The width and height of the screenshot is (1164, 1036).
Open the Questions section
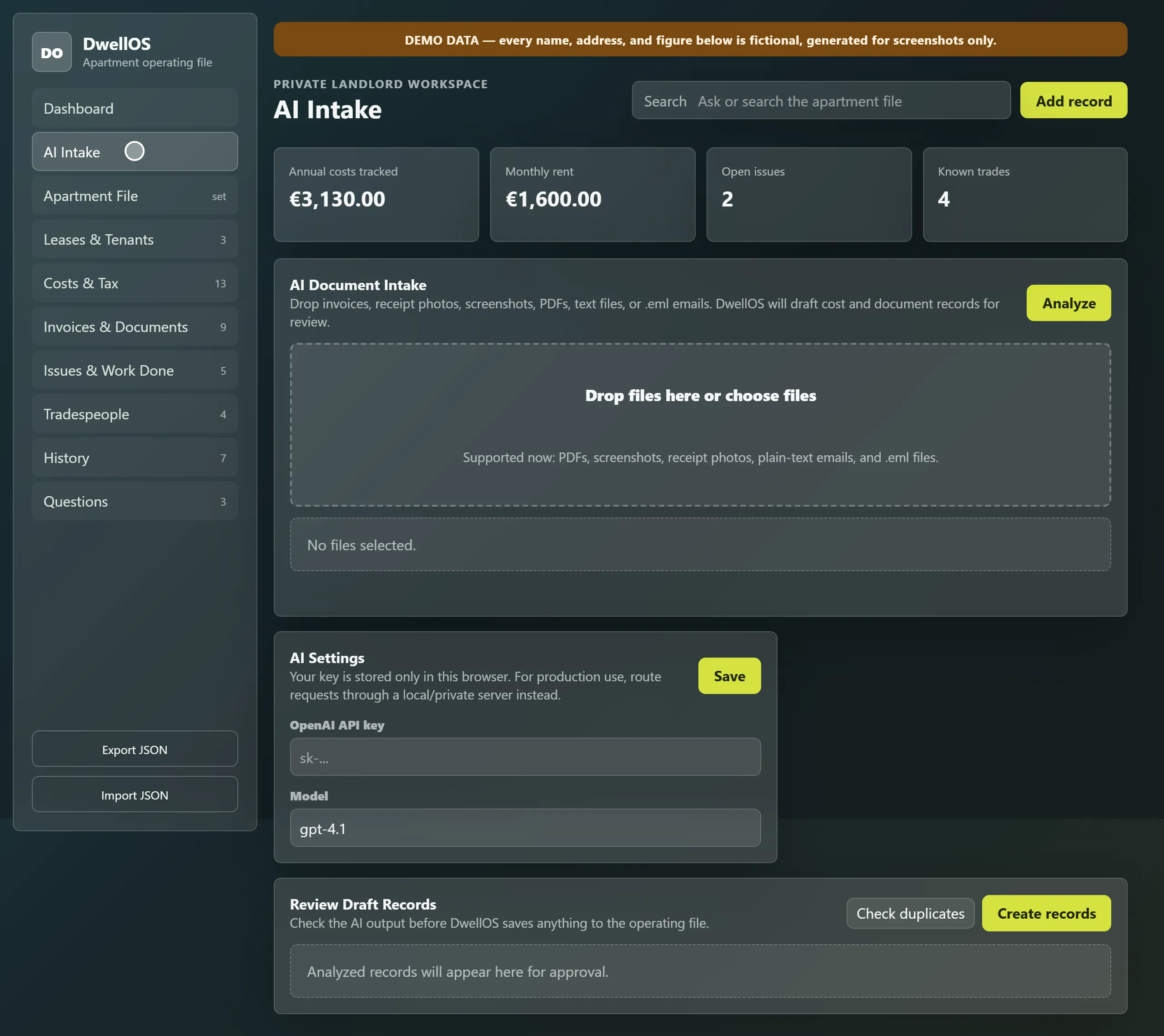pyautogui.click(x=135, y=501)
